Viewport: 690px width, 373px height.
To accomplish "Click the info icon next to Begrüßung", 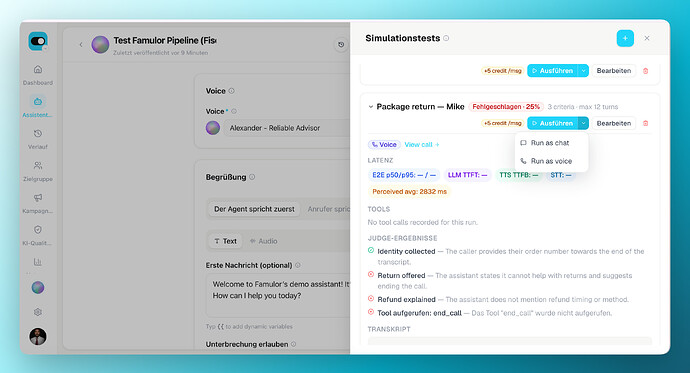I will (252, 177).
